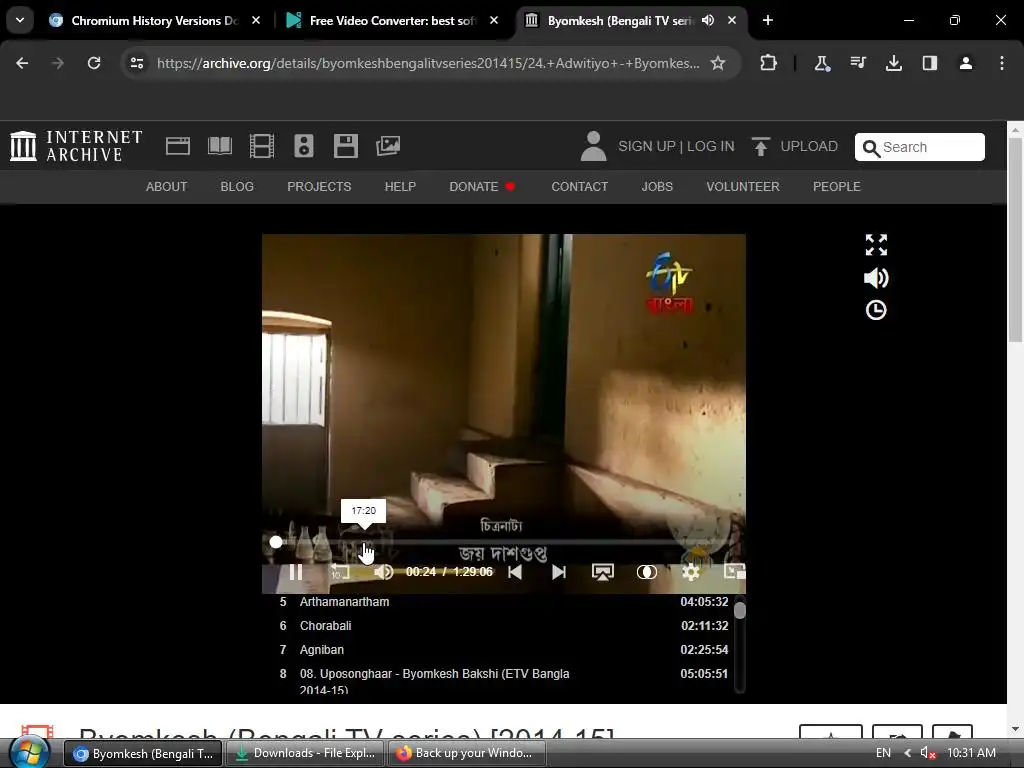Skip to the next track
Image resolution: width=1024 pixels, height=768 pixels.
pyautogui.click(x=558, y=572)
